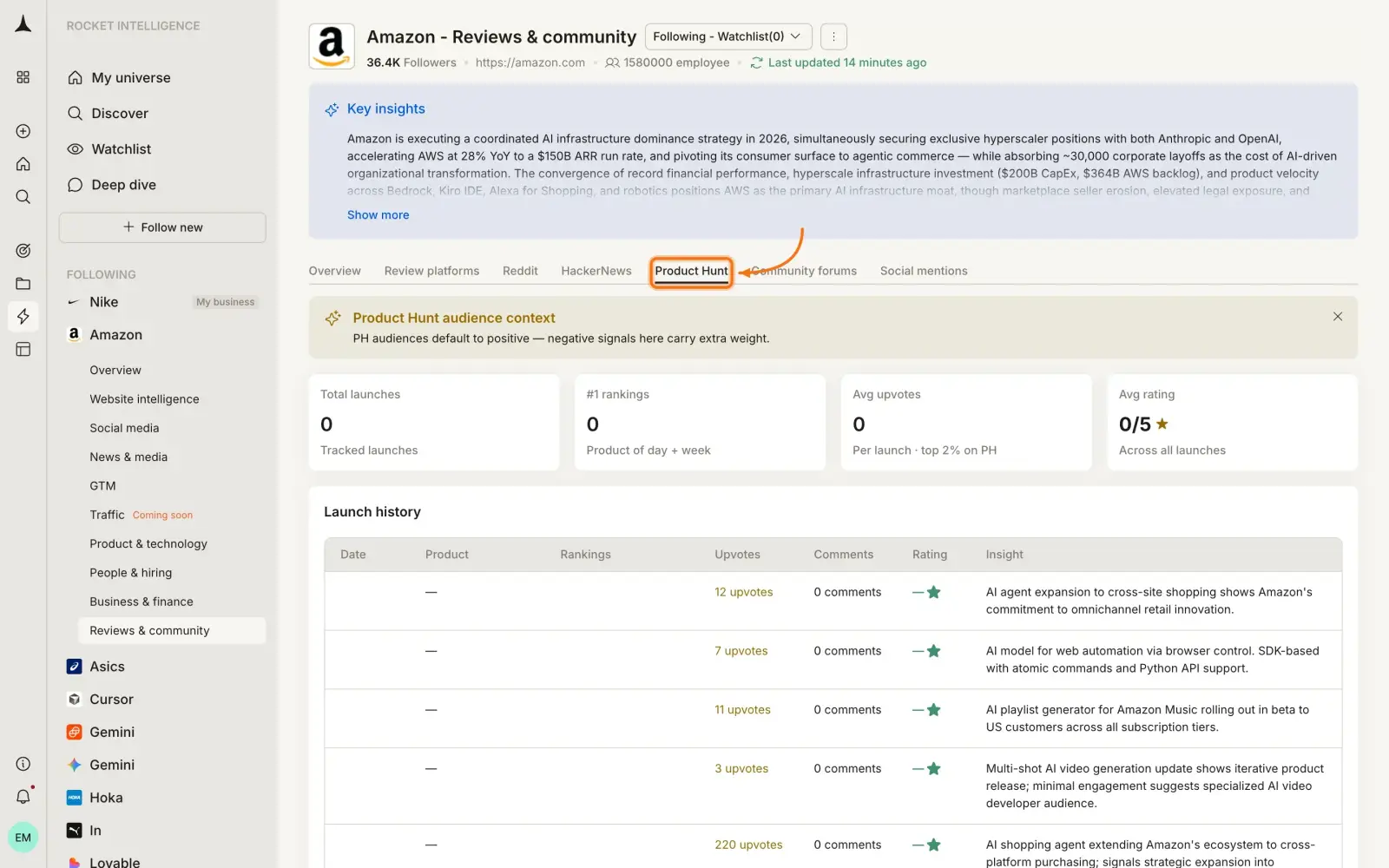
Task: Click the info circle icon in left rail
Action: tap(23, 764)
